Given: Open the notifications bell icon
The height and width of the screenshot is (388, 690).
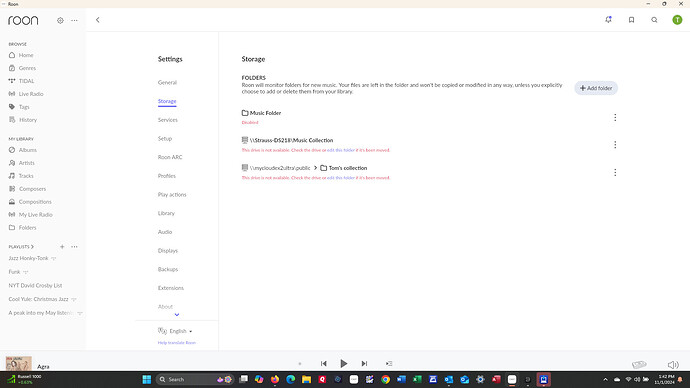Looking at the screenshot, I should 608,20.
